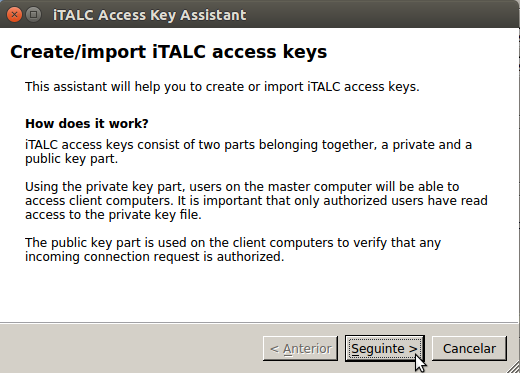Click the Cancelar button
The width and height of the screenshot is (520, 373).
click(x=469, y=349)
